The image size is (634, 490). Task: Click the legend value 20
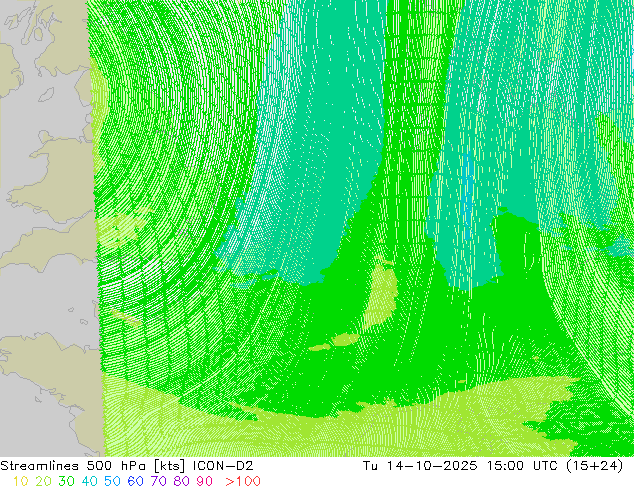pos(43,481)
